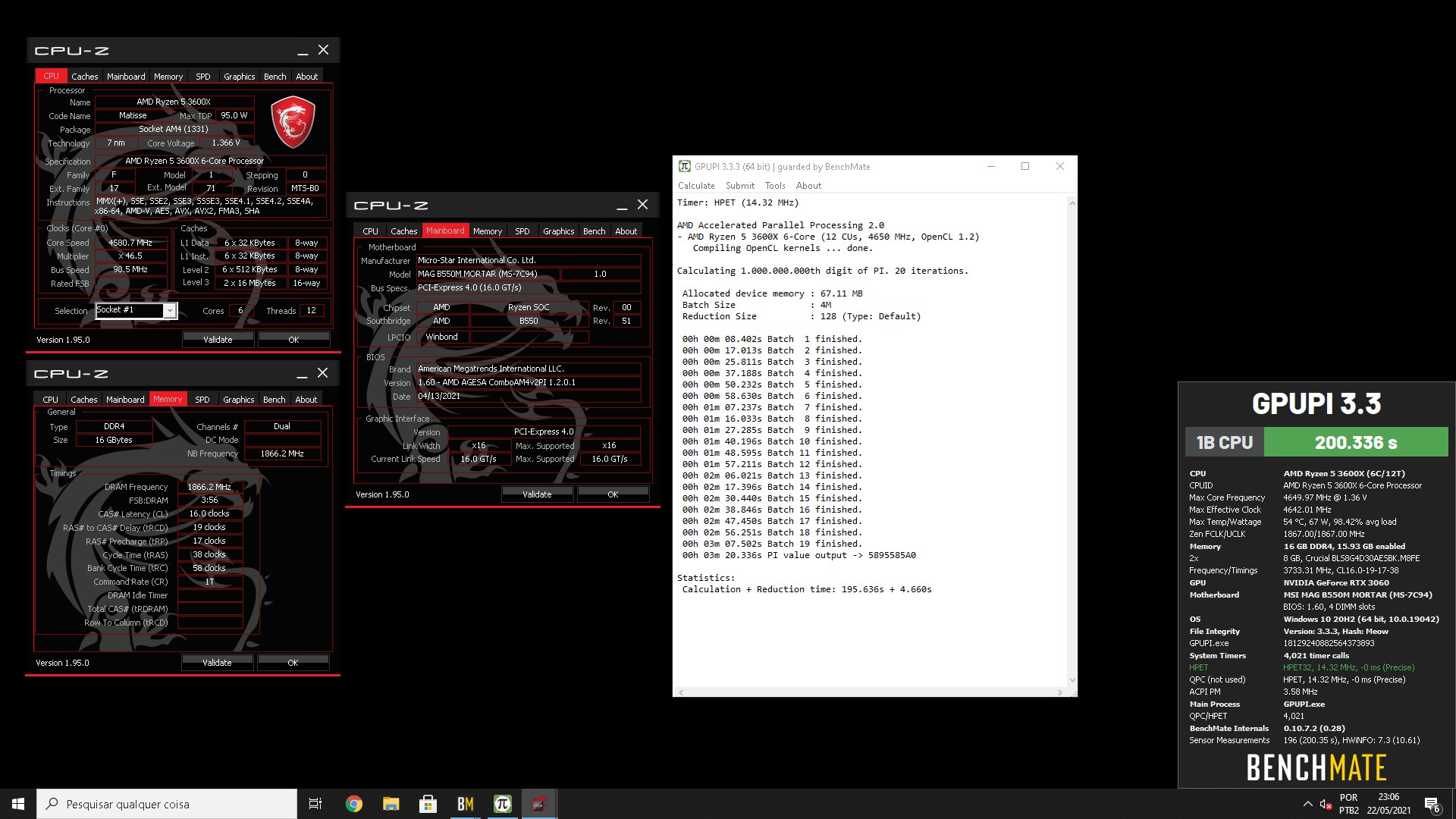Image resolution: width=1456 pixels, height=819 pixels.
Task: Maximize the GPUPI window
Action: coord(1025,166)
